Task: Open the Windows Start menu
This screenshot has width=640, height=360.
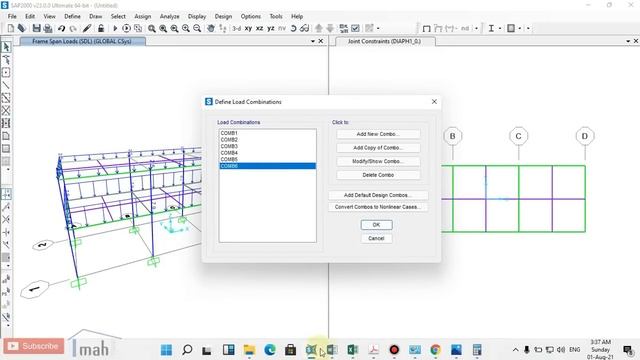Action: 167,350
